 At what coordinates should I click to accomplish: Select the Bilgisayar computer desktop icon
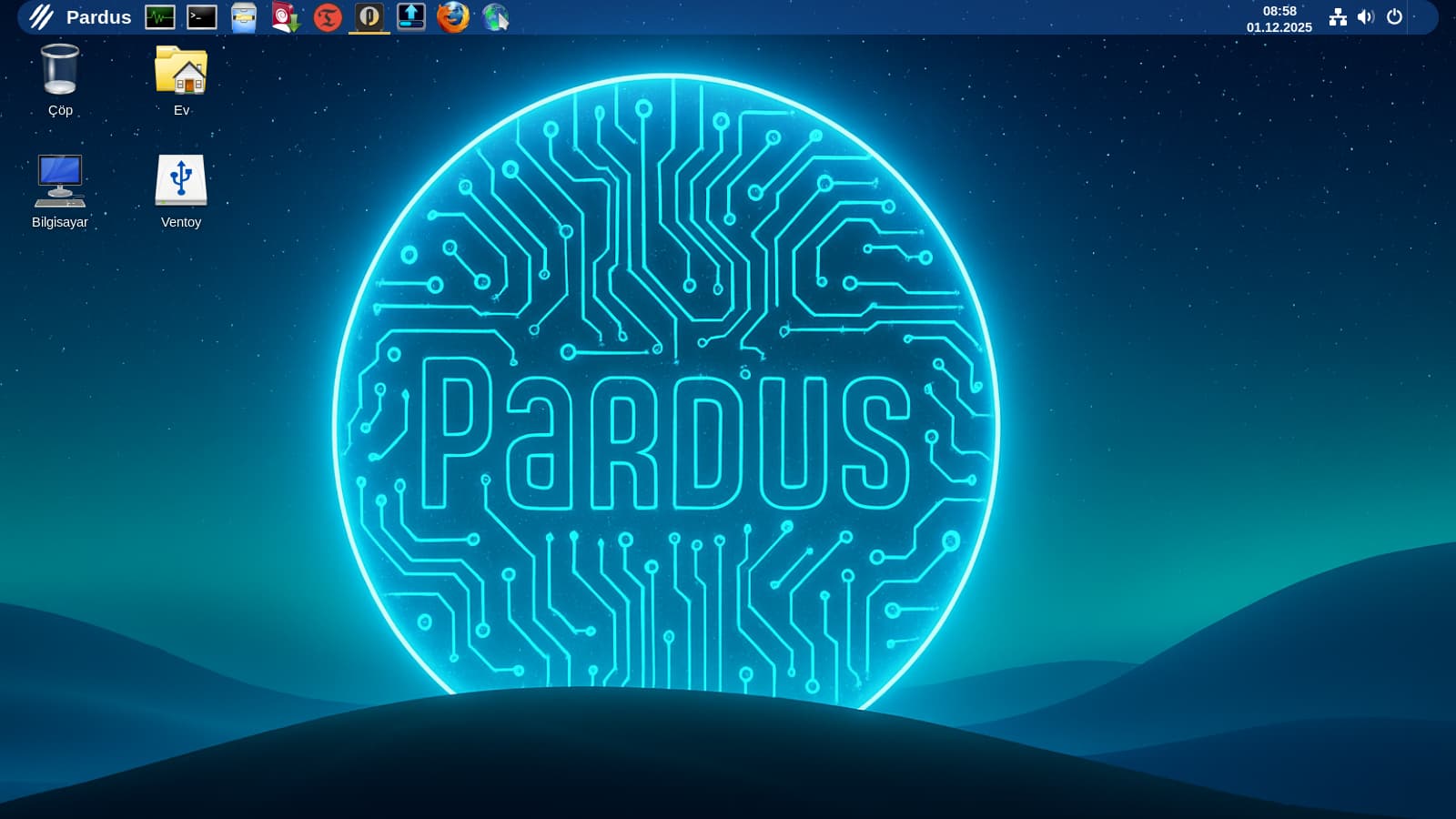[x=60, y=191]
